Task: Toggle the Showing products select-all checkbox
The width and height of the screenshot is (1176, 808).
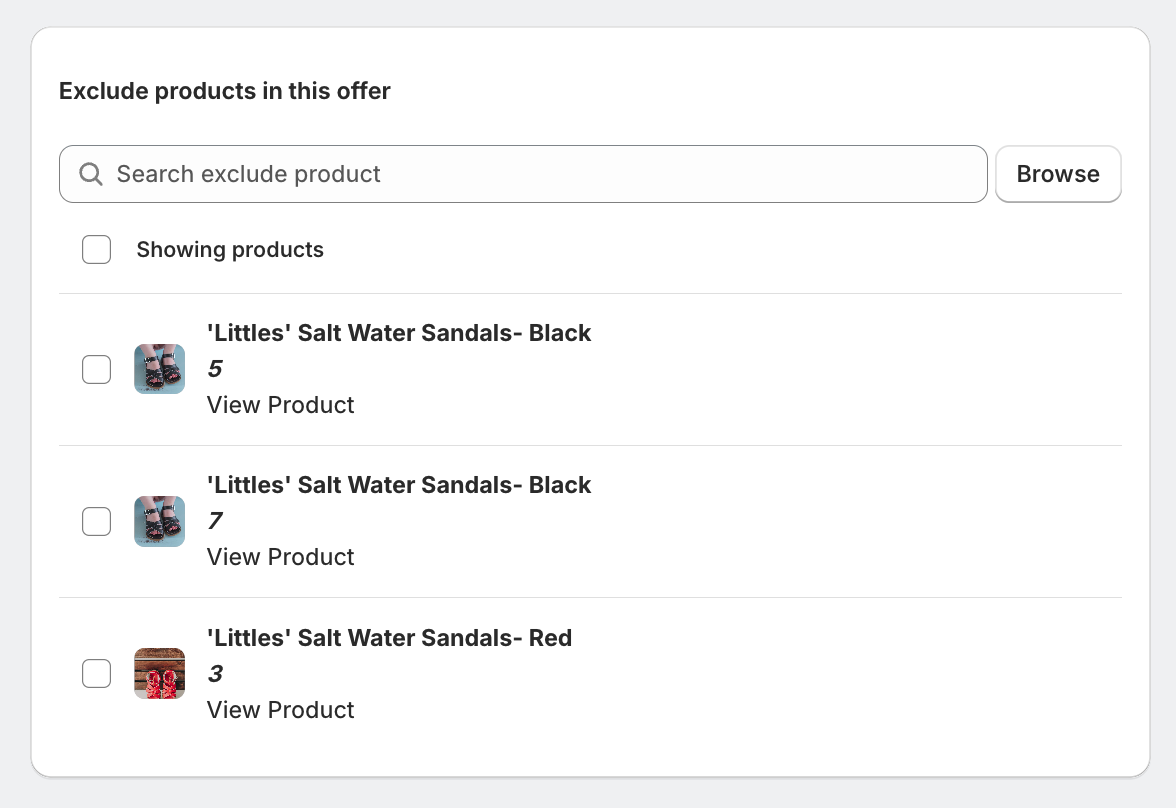Action: (96, 250)
